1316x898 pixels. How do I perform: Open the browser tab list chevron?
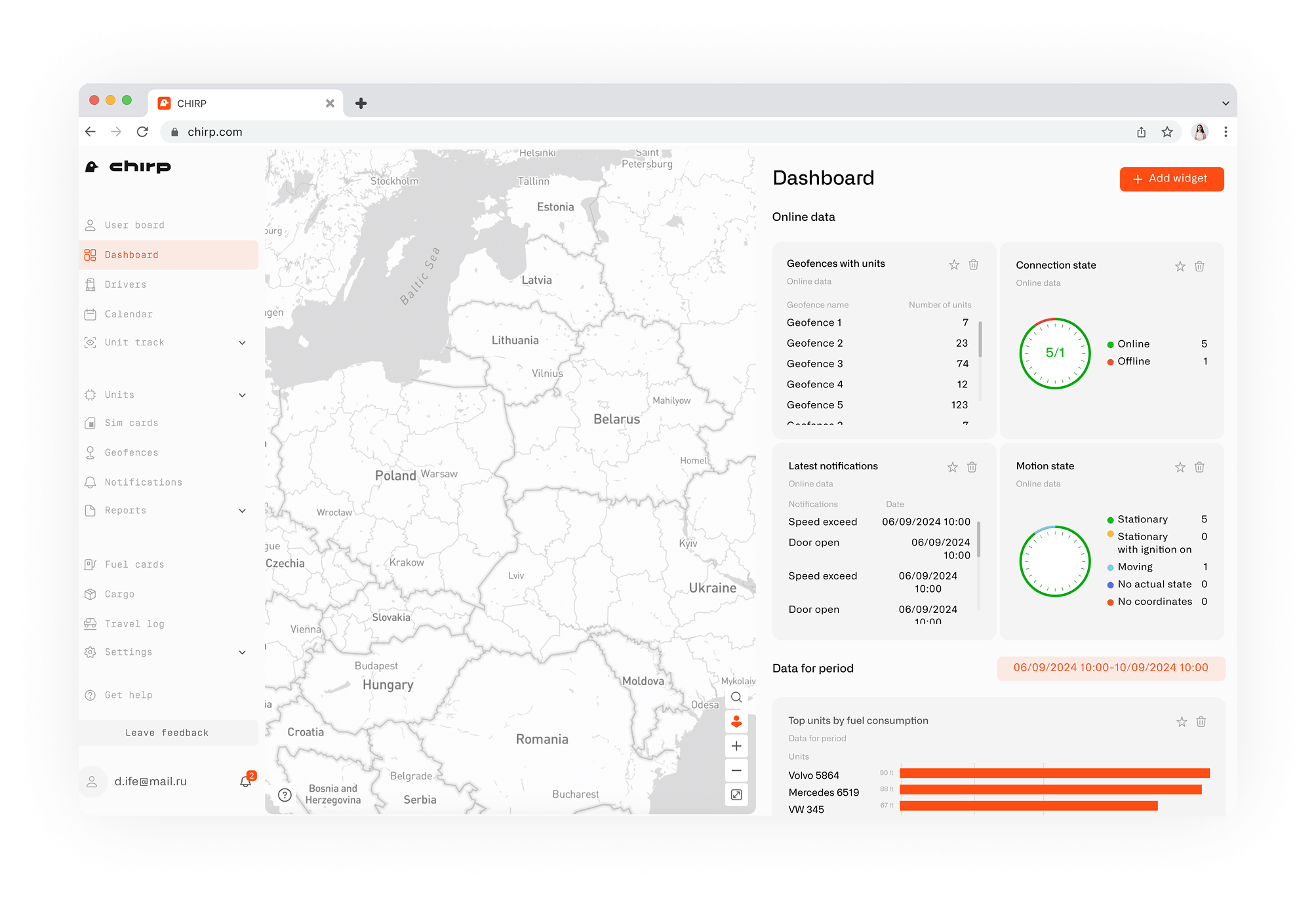tap(1226, 104)
